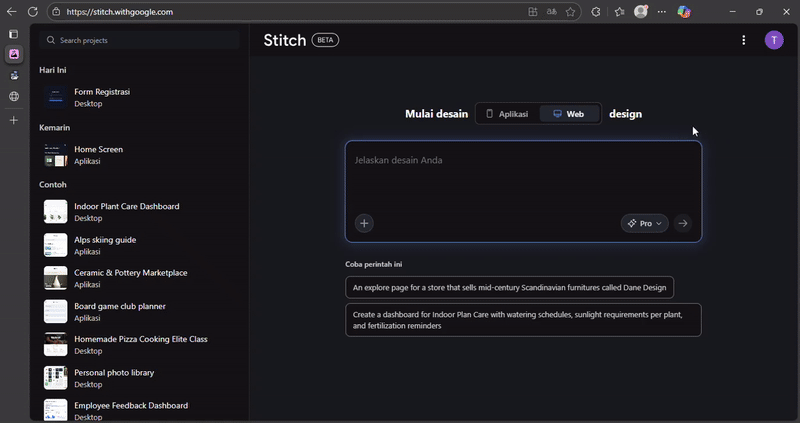Click the Personal photo library thumbnail
800x423 pixels.
[55, 378]
